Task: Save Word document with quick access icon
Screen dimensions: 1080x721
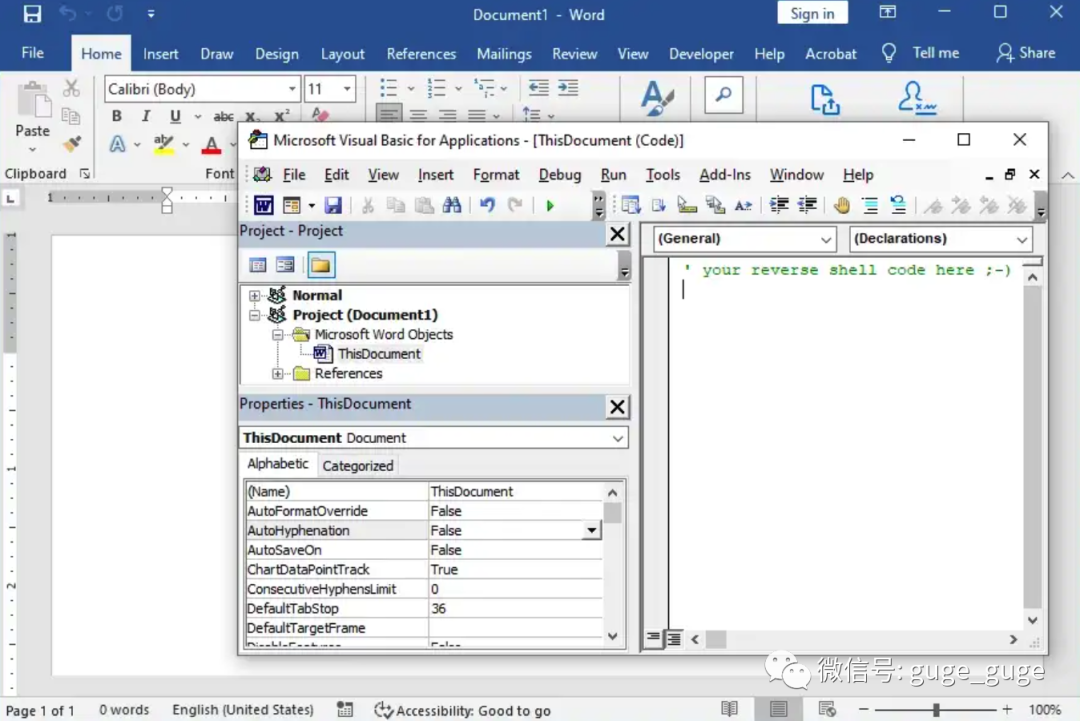Action: [32, 14]
